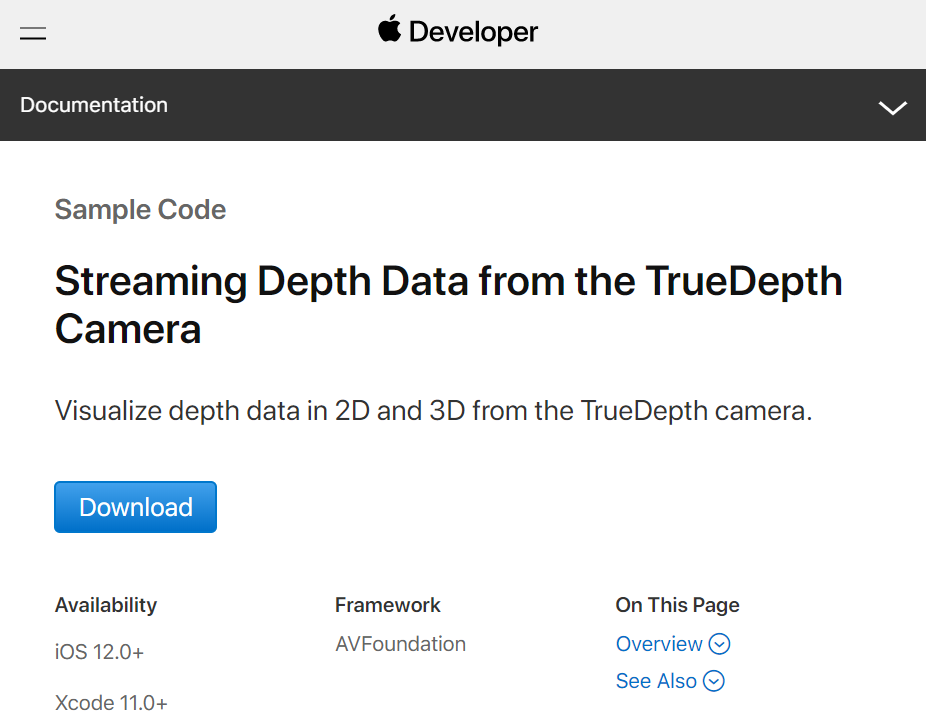Click the Visualize depth data description

(x=433, y=411)
